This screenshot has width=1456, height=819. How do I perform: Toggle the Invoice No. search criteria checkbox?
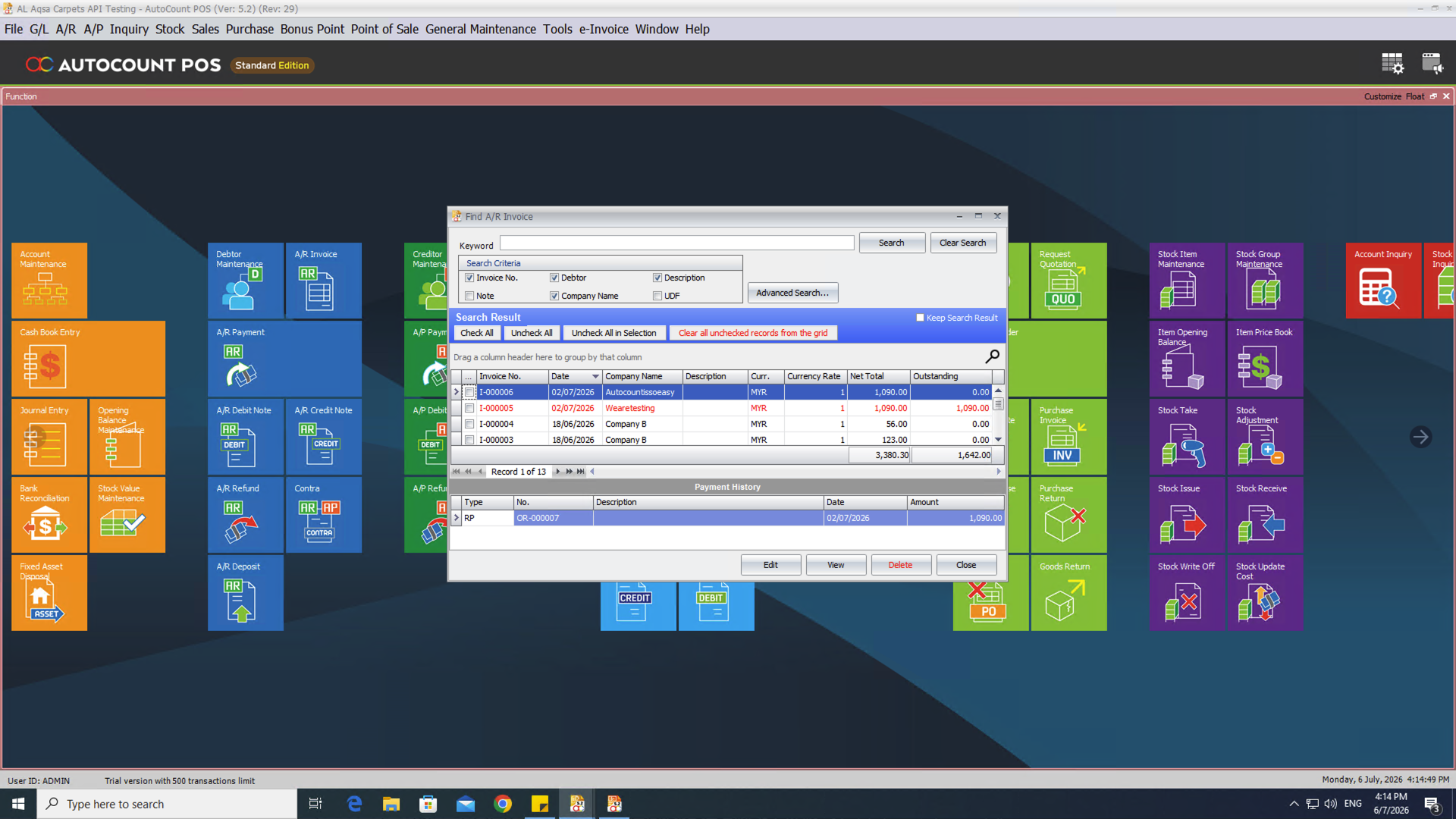click(469, 278)
